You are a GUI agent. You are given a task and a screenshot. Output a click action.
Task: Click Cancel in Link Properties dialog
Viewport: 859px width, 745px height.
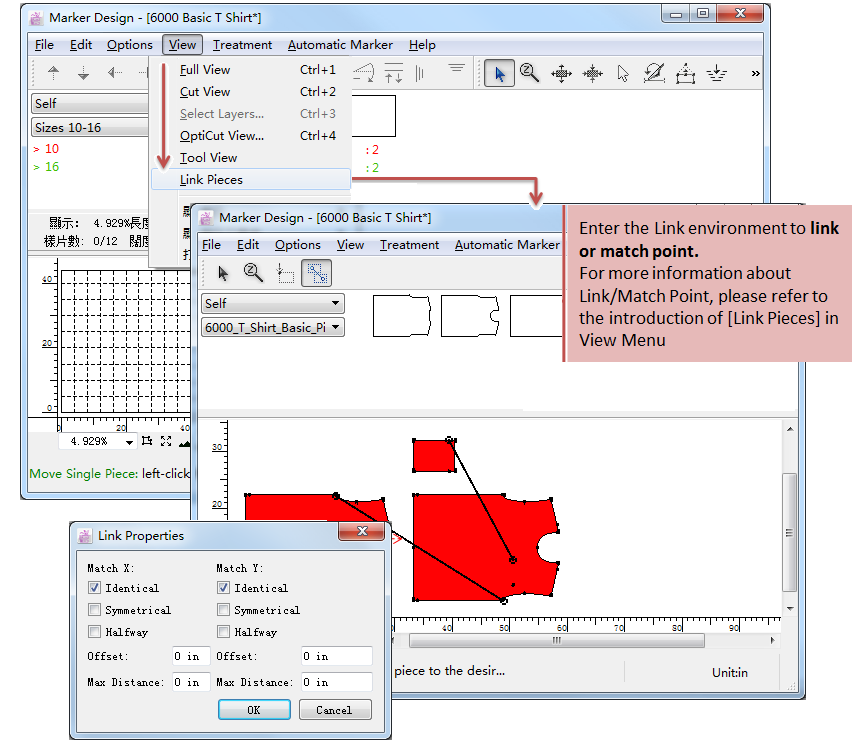point(333,710)
